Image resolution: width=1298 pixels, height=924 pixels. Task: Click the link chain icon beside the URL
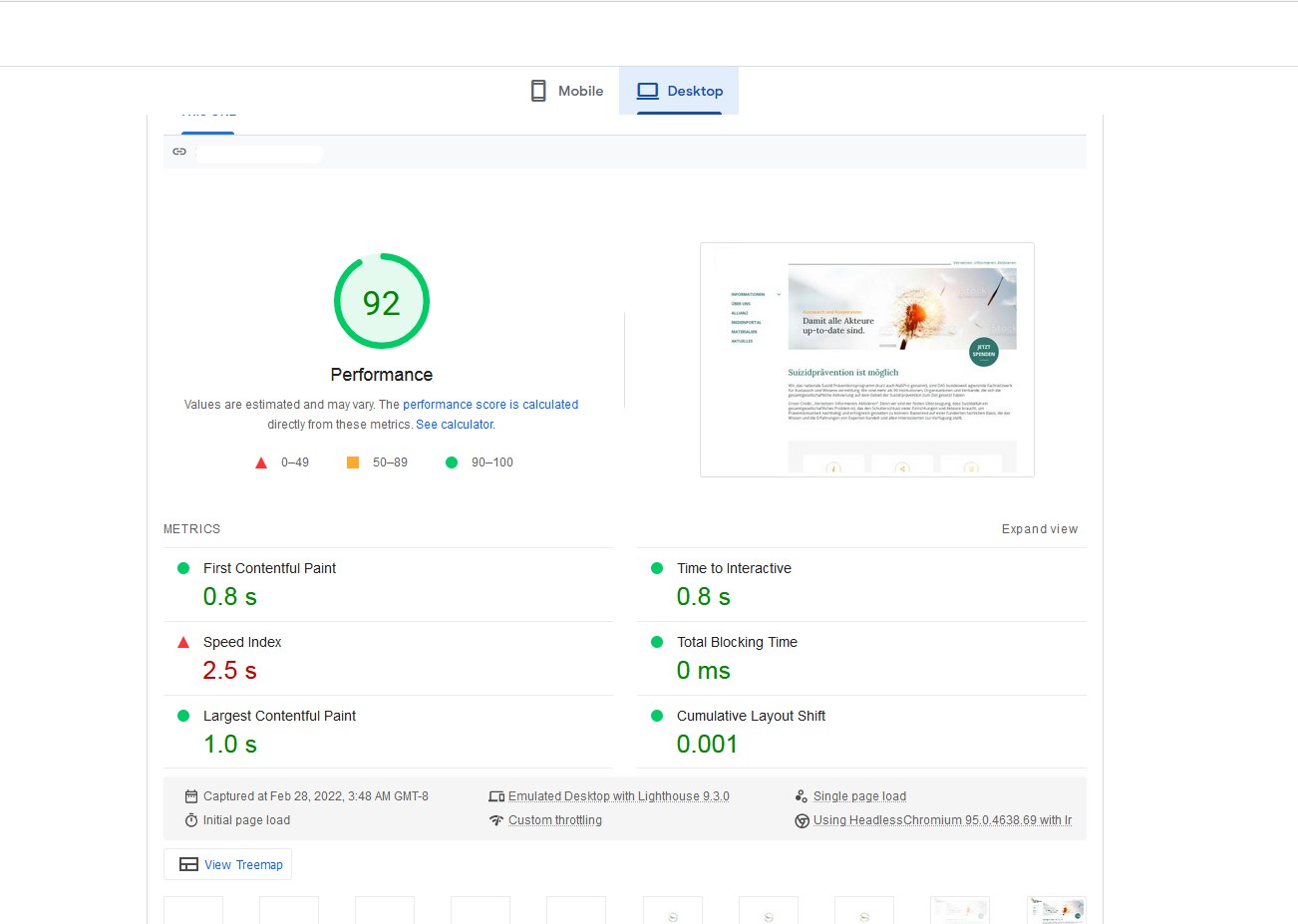(x=179, y=152)
